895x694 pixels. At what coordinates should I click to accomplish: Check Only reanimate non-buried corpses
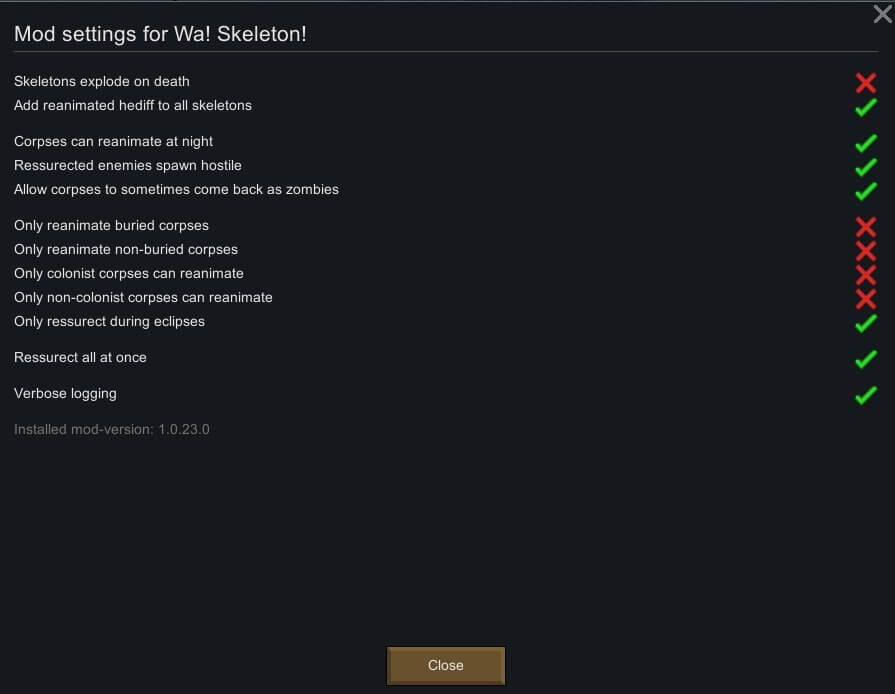click(x=865, y=250)
